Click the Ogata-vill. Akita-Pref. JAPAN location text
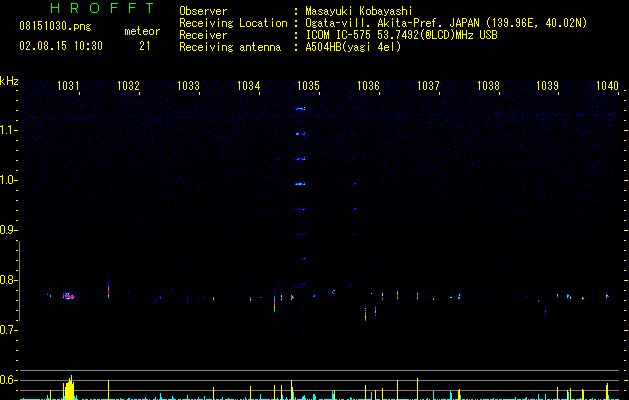Image resolution: width=629 pixels, height=400 pixels. (446, 23)
